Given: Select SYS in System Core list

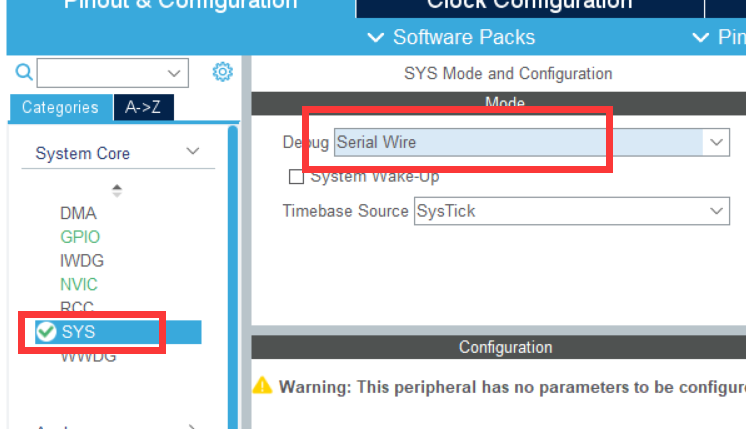Looking at the screenshot, I should [118, 332].
